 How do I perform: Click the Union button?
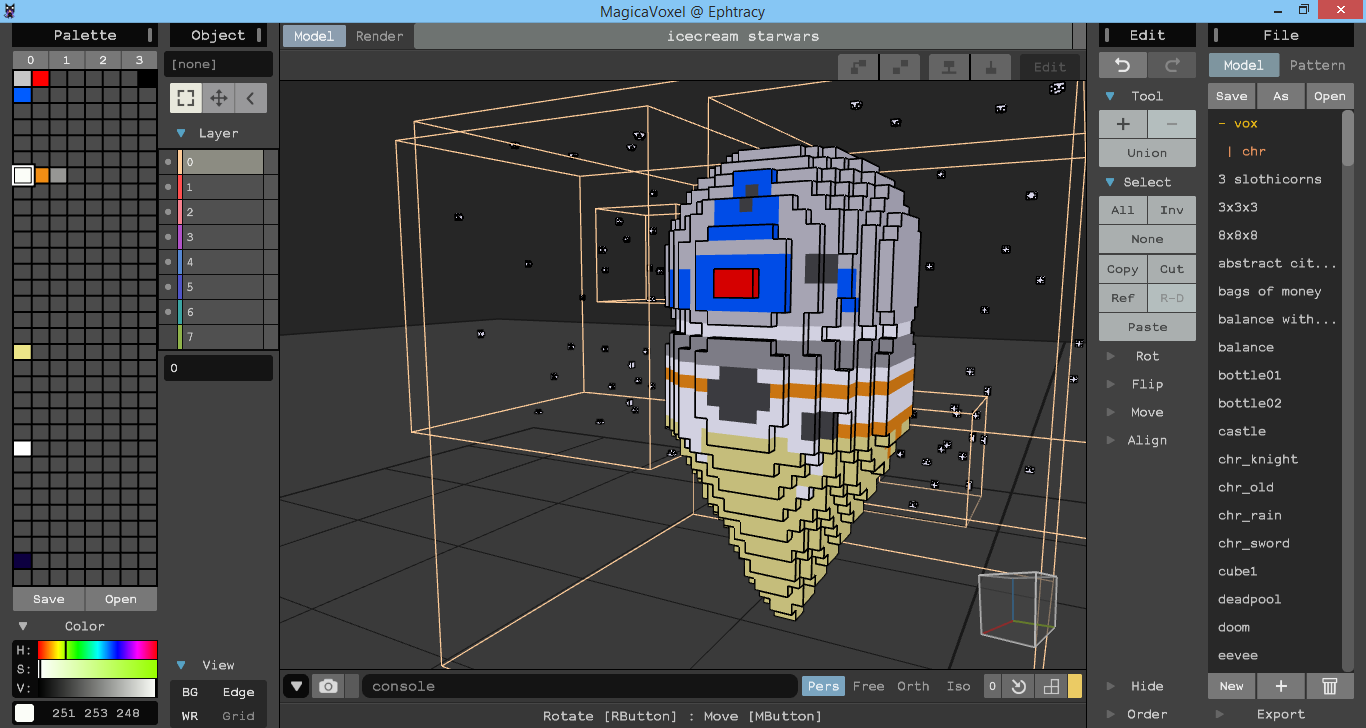tap(1147, 153)
